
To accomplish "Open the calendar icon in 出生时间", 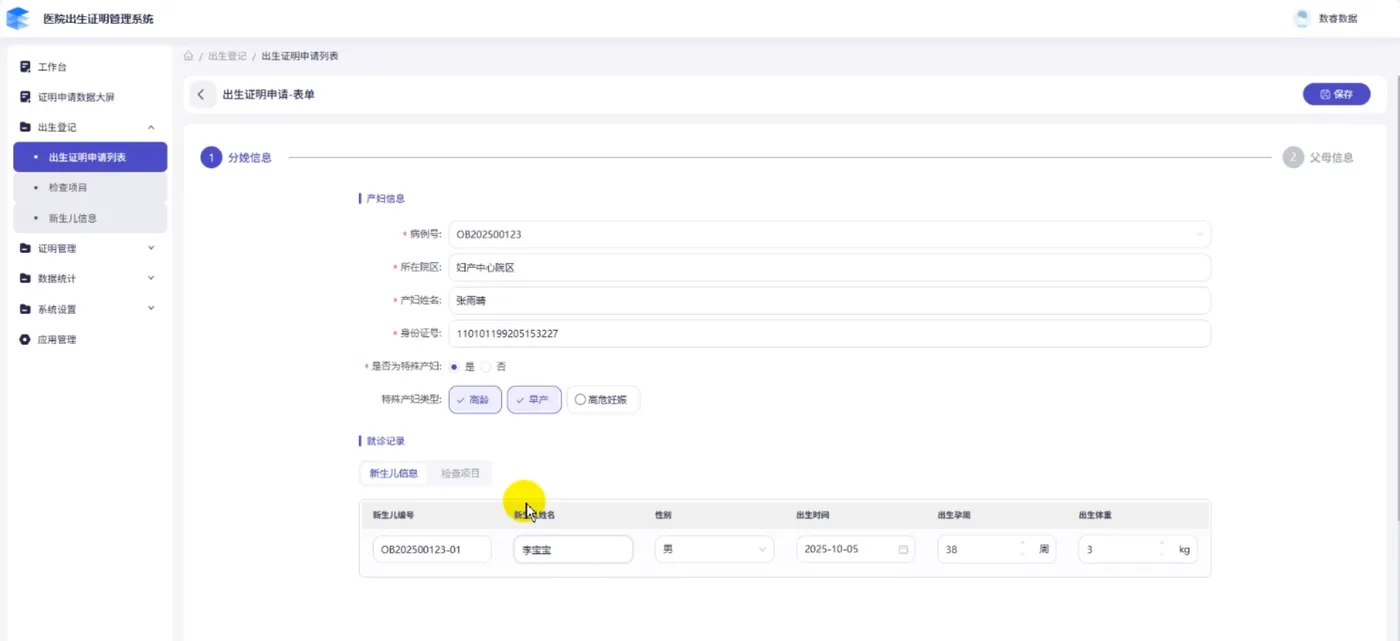I will 903,549.
